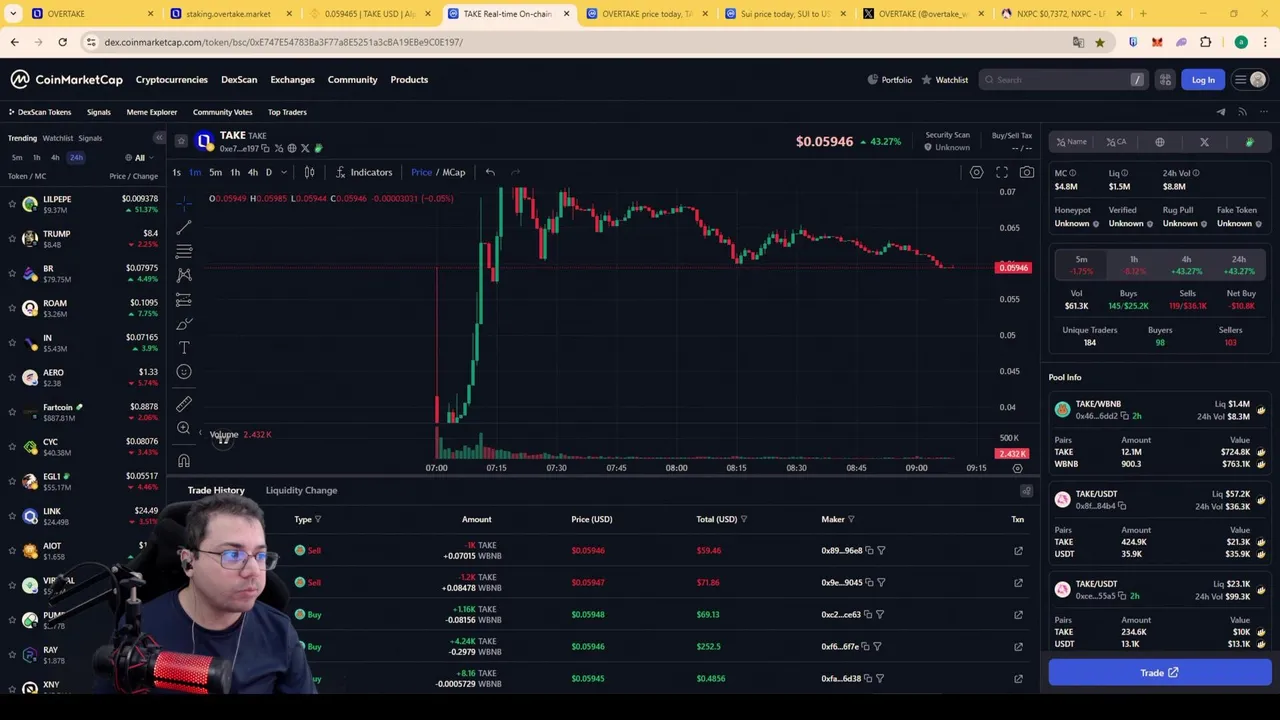
Task: Select the trend line drawing tool
Action: pyautogui.click(x=184, y=228)
